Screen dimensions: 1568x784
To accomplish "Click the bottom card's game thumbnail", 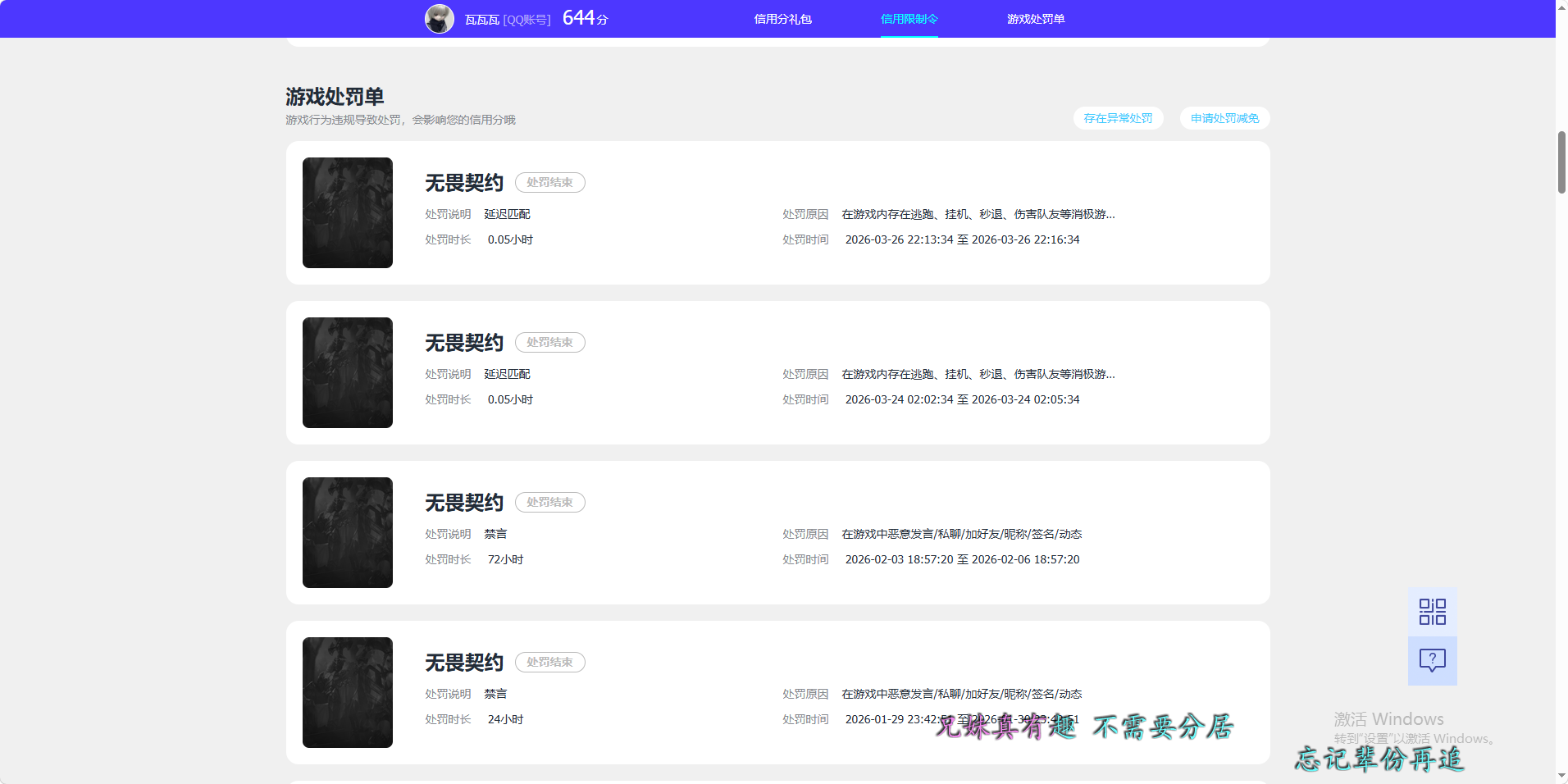I will [347, 692].
